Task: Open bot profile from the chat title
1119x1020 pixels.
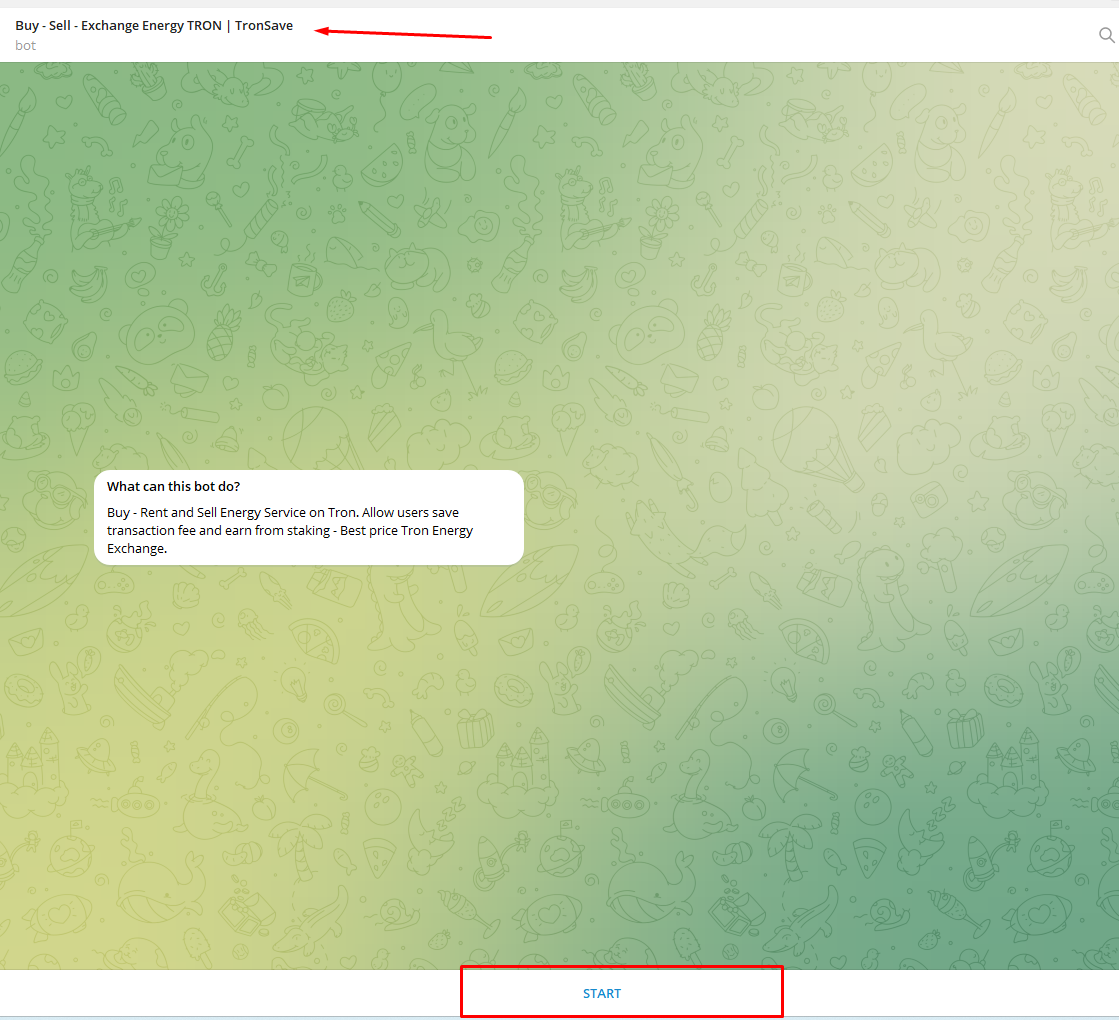Action: point(154,26)
